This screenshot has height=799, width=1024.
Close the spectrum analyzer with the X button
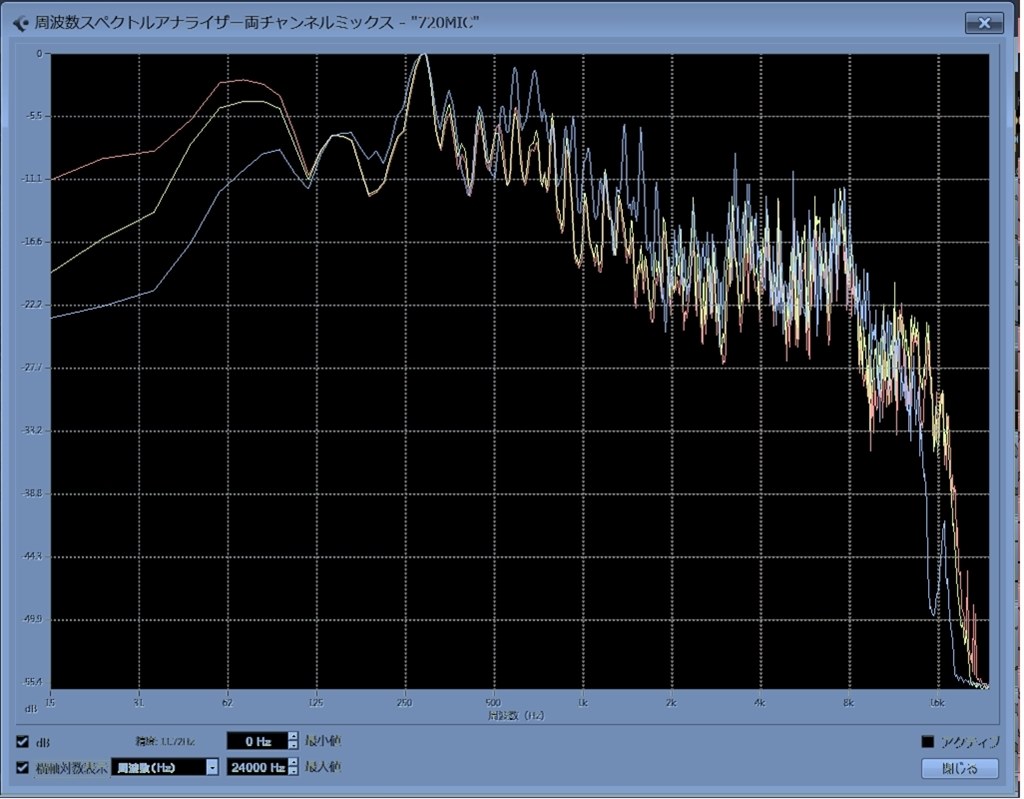click(x=984, y=22)
